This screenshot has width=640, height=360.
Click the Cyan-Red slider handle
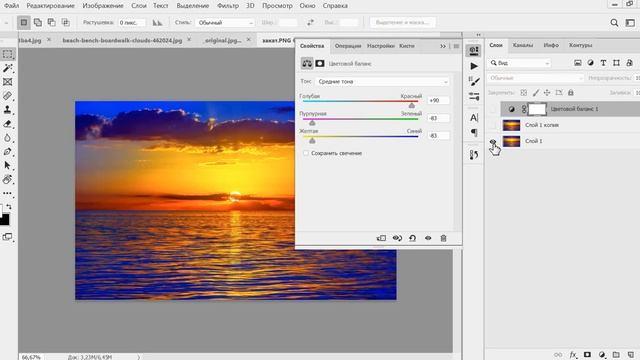(412, 105)
